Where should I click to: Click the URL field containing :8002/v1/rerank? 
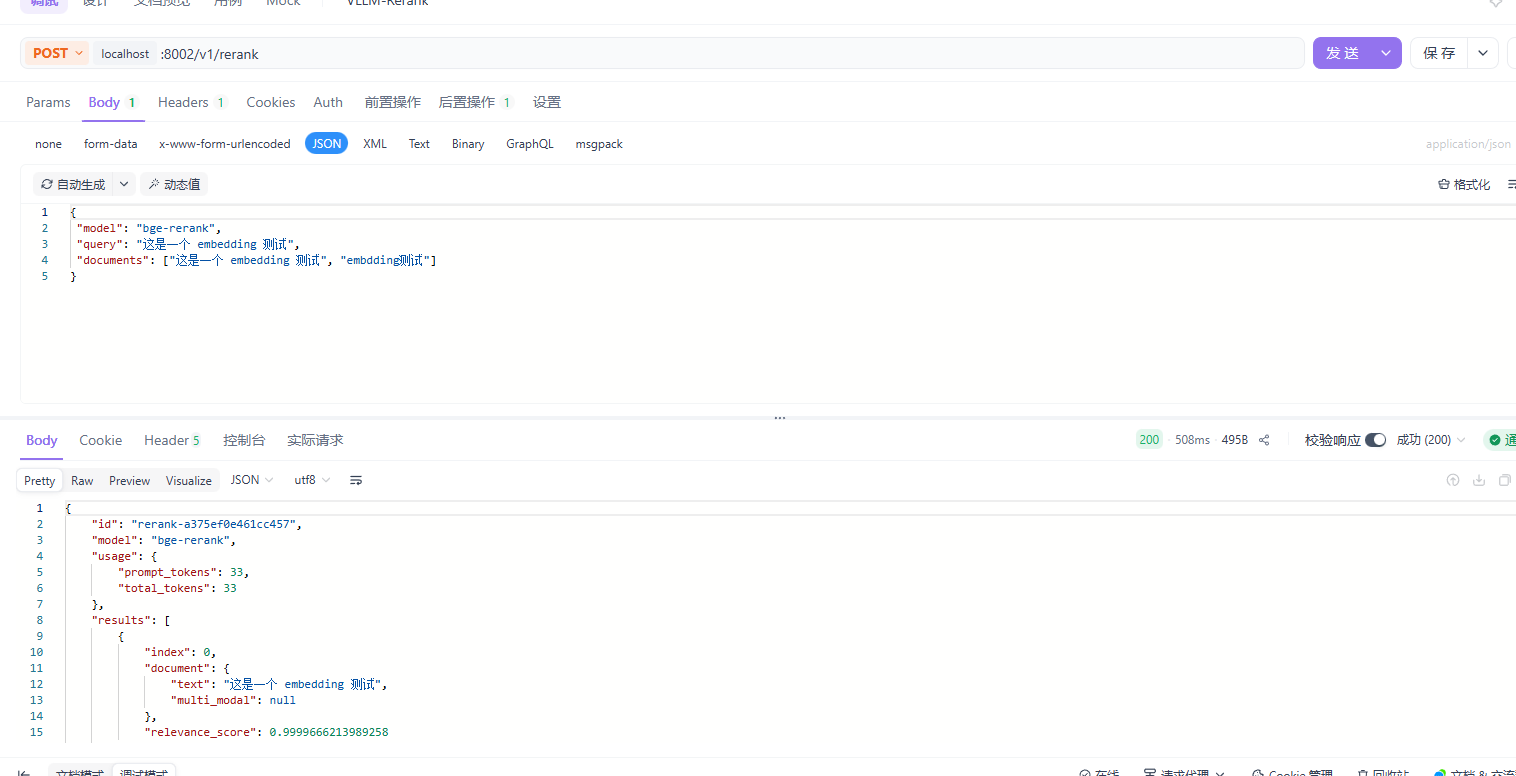click(x=700, y=54)
